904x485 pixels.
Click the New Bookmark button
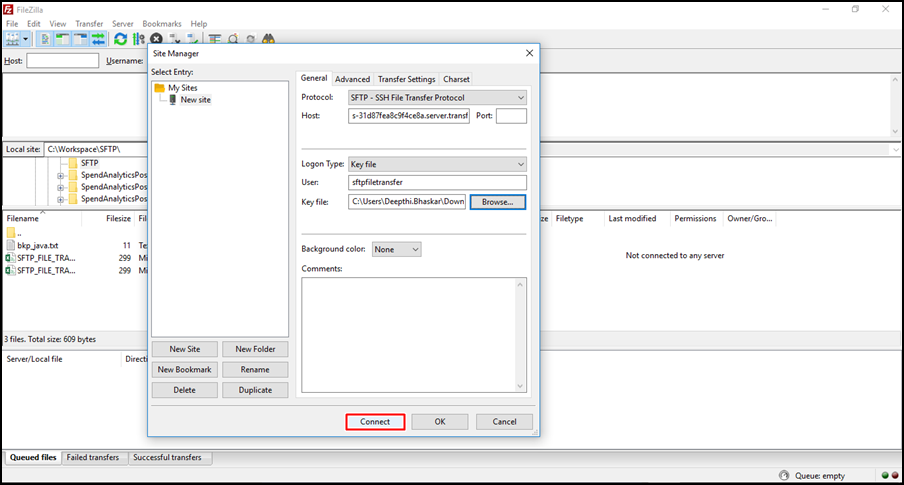[184, 370]
